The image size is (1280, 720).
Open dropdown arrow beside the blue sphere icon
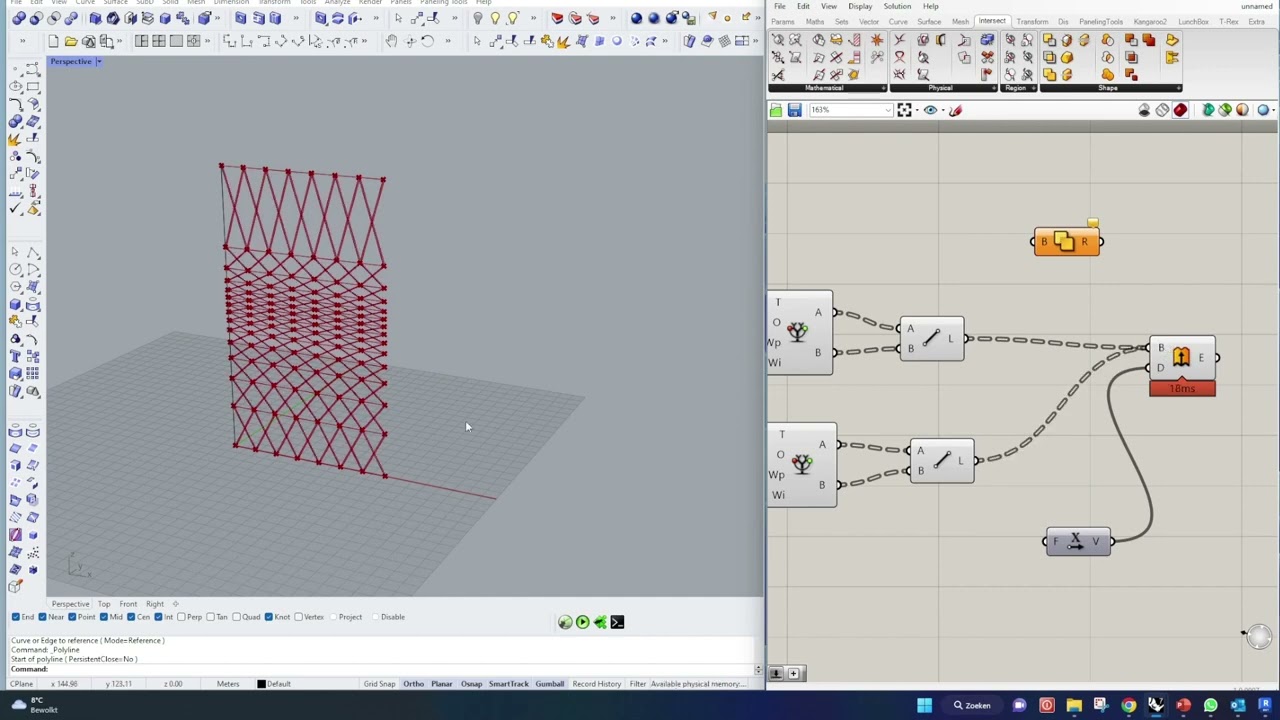(x=1273, y=110)
